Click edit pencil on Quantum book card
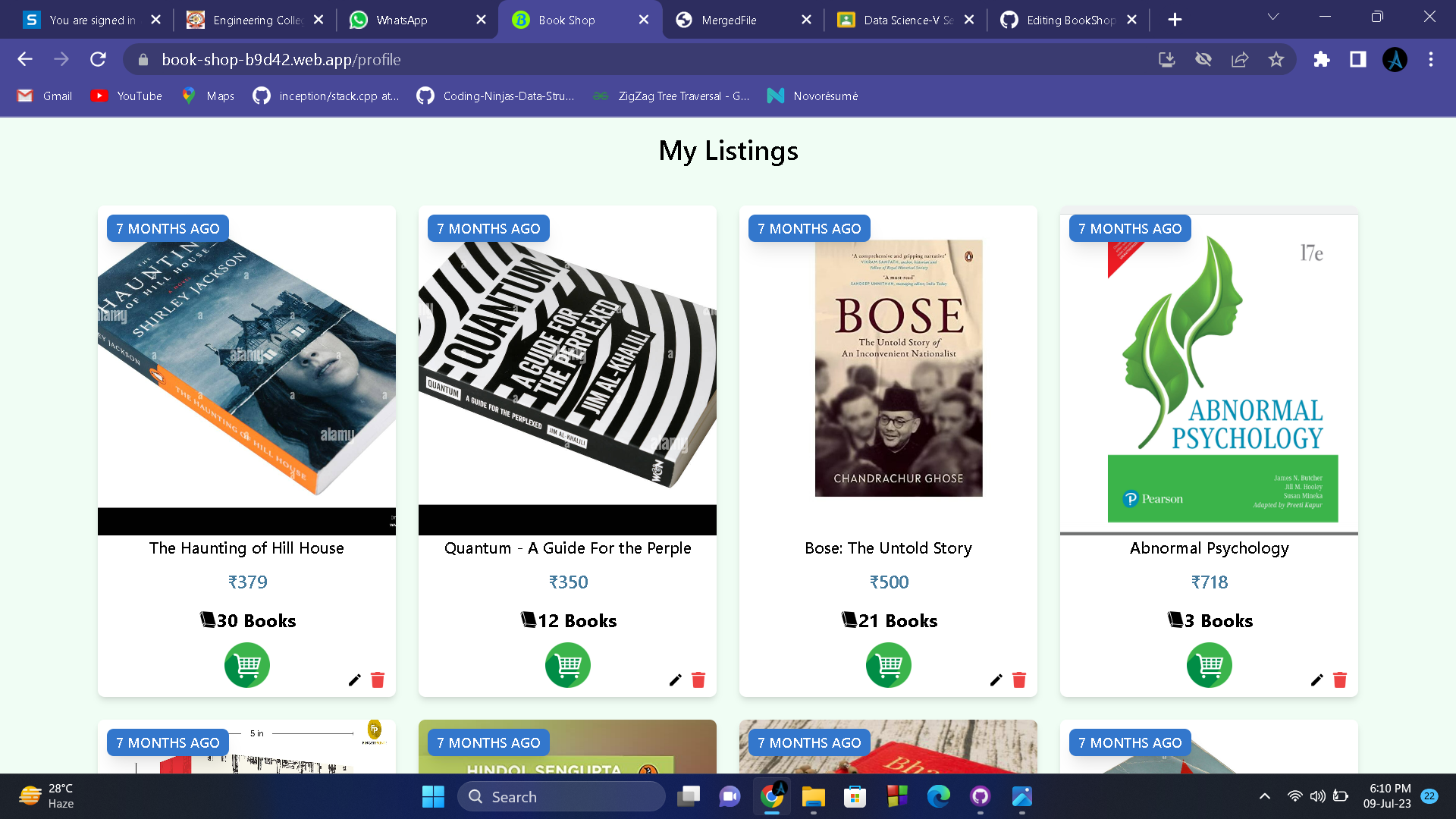This screenshot has width=1456, height=819. point(675,680)
